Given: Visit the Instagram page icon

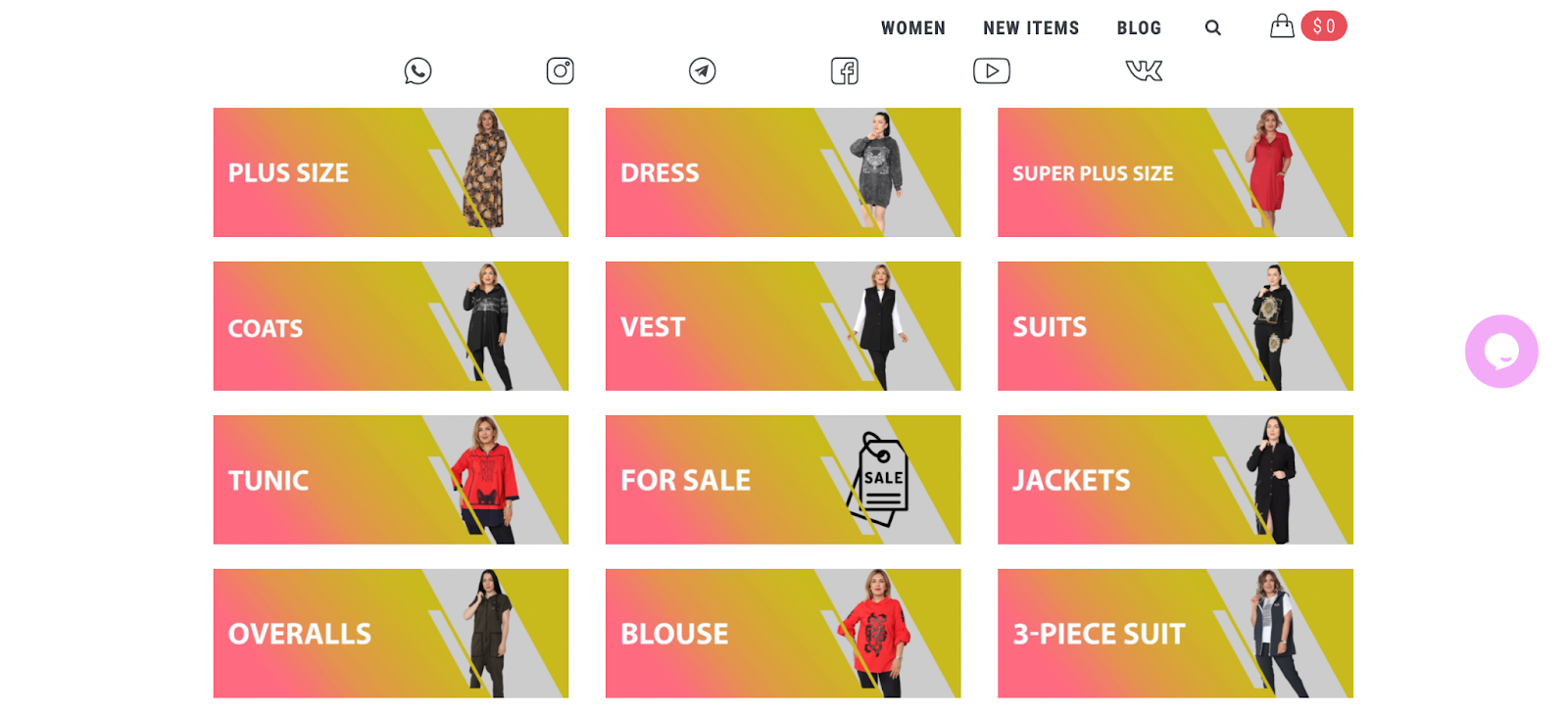Looking at the screenshot, I should click(560, 71).
